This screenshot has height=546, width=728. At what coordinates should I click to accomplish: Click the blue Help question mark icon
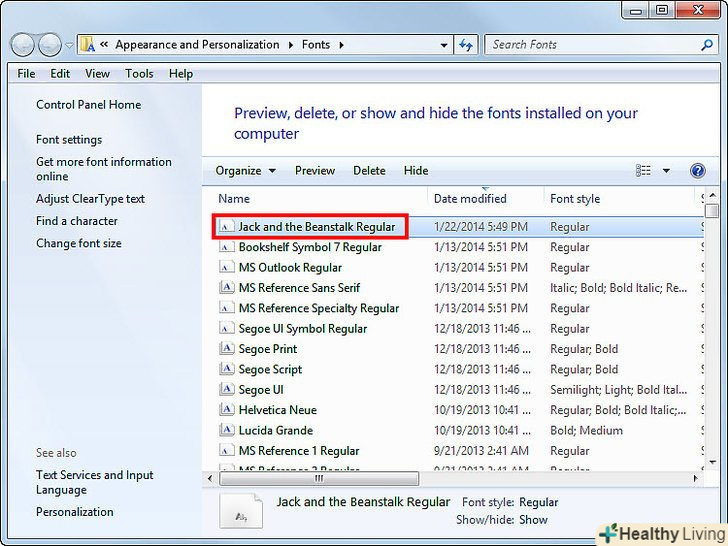pyautogui.click(x=697, y=171)
